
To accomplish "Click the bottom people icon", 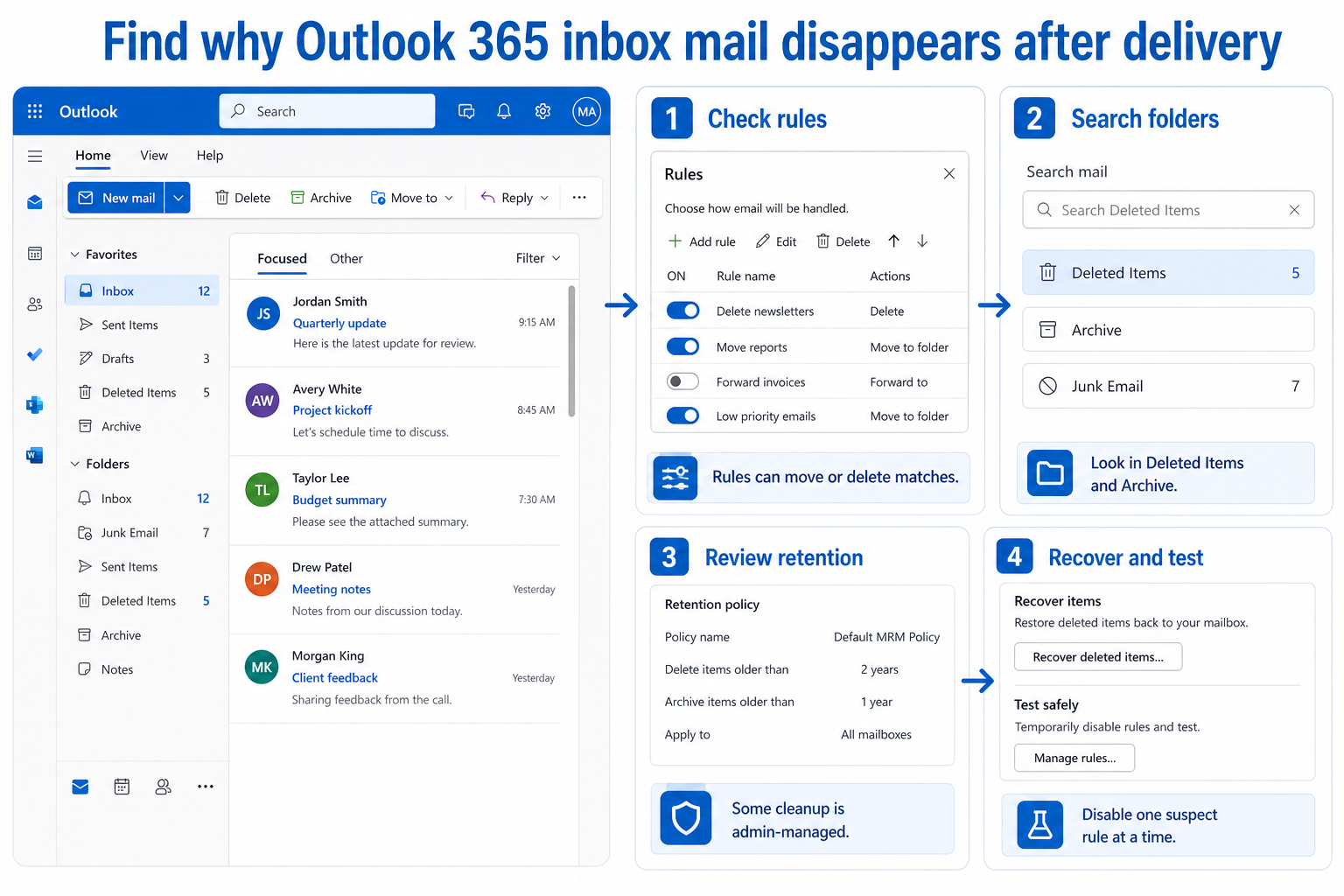I will [163, 787].
